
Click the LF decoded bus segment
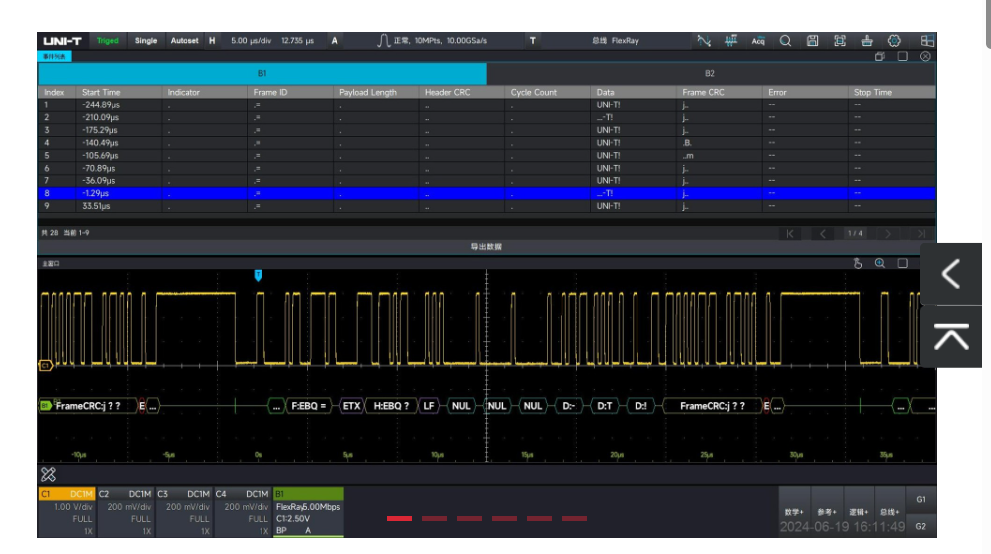(429, 406)
